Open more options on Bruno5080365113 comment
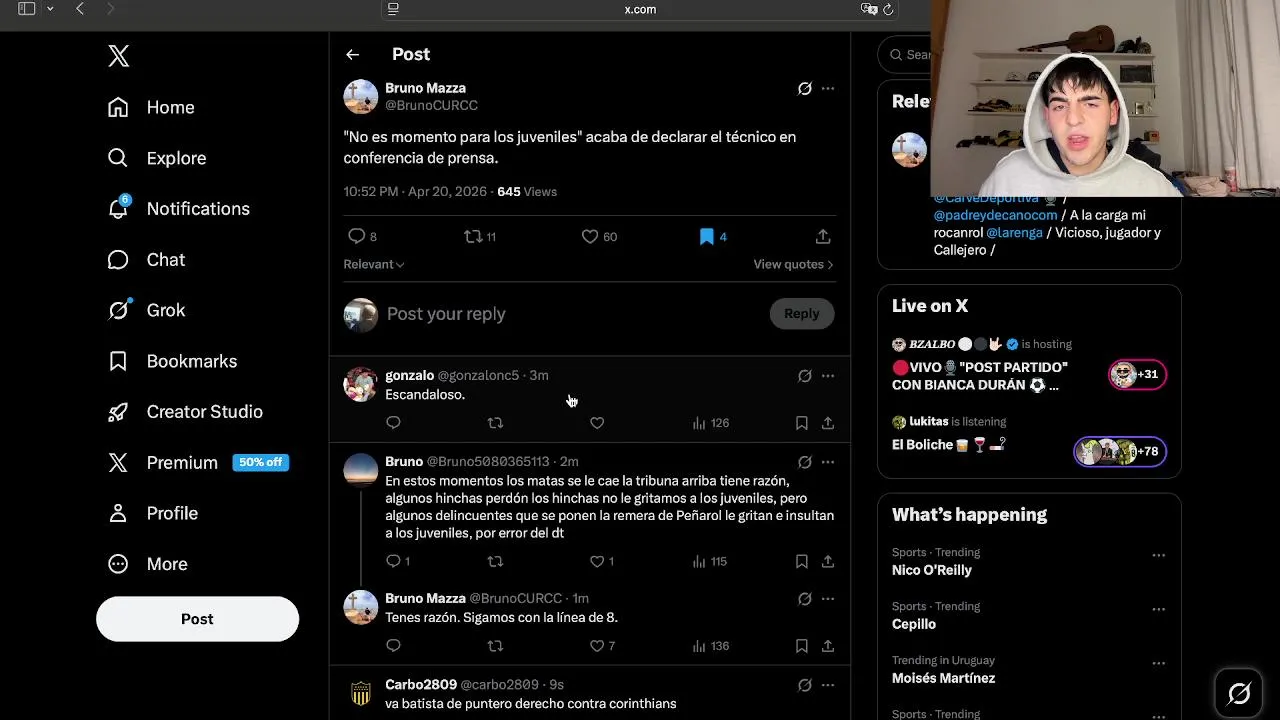This screenshot has height=720, width=1280. coord(828,462)
